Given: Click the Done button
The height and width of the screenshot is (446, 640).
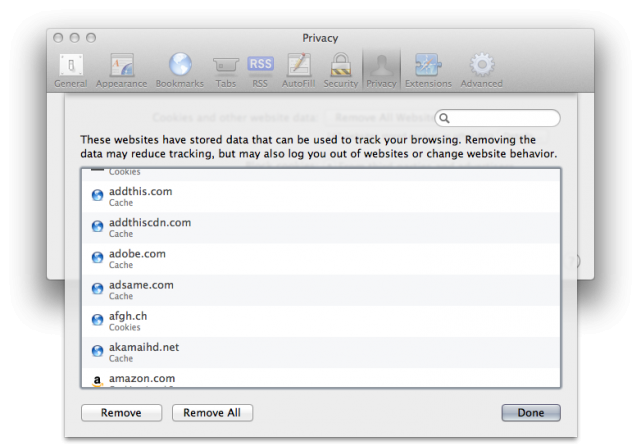Looking at the screenshot, I should [x=531, y=413].
